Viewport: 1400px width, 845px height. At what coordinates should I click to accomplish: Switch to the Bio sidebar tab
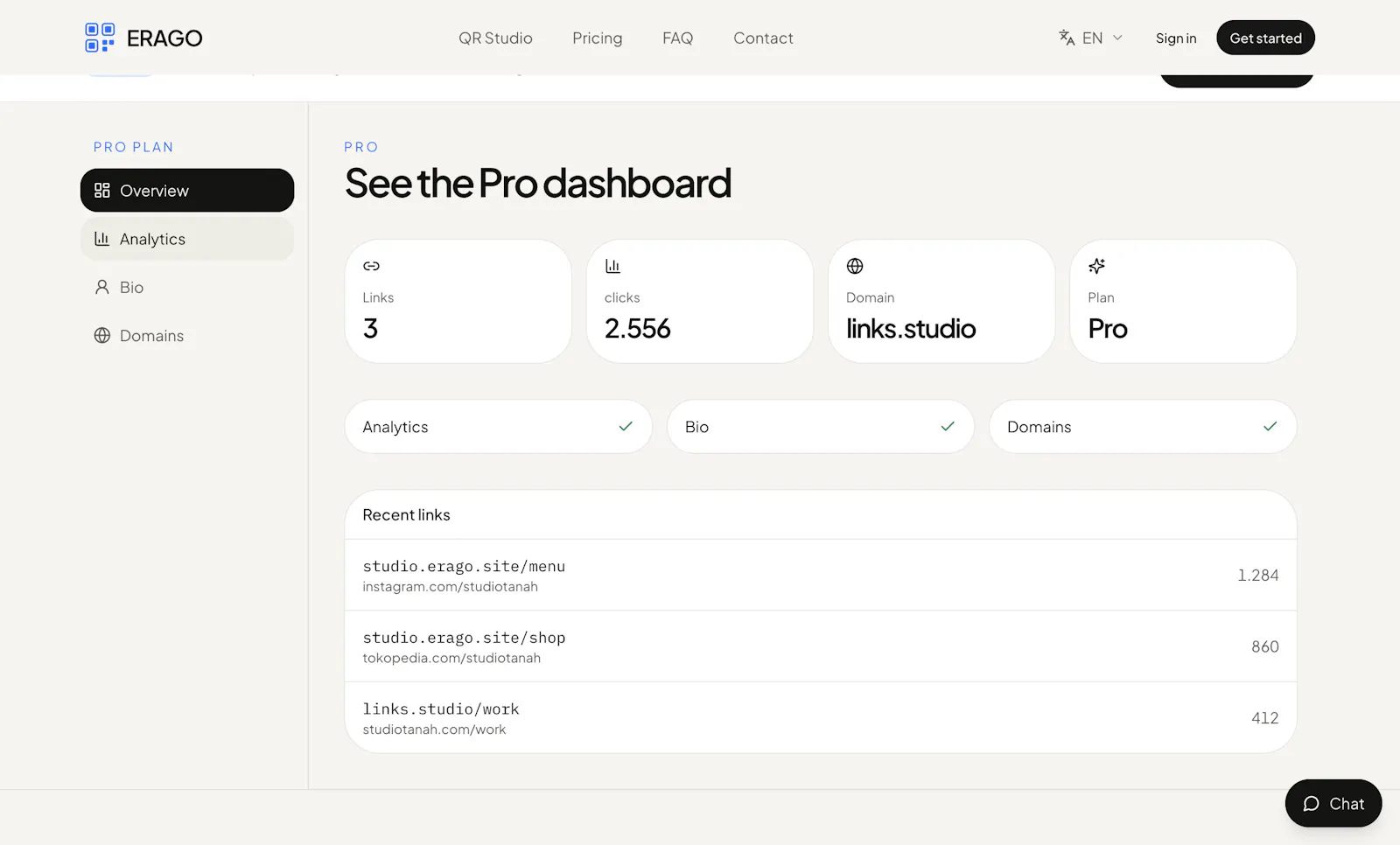click(187, 287)
